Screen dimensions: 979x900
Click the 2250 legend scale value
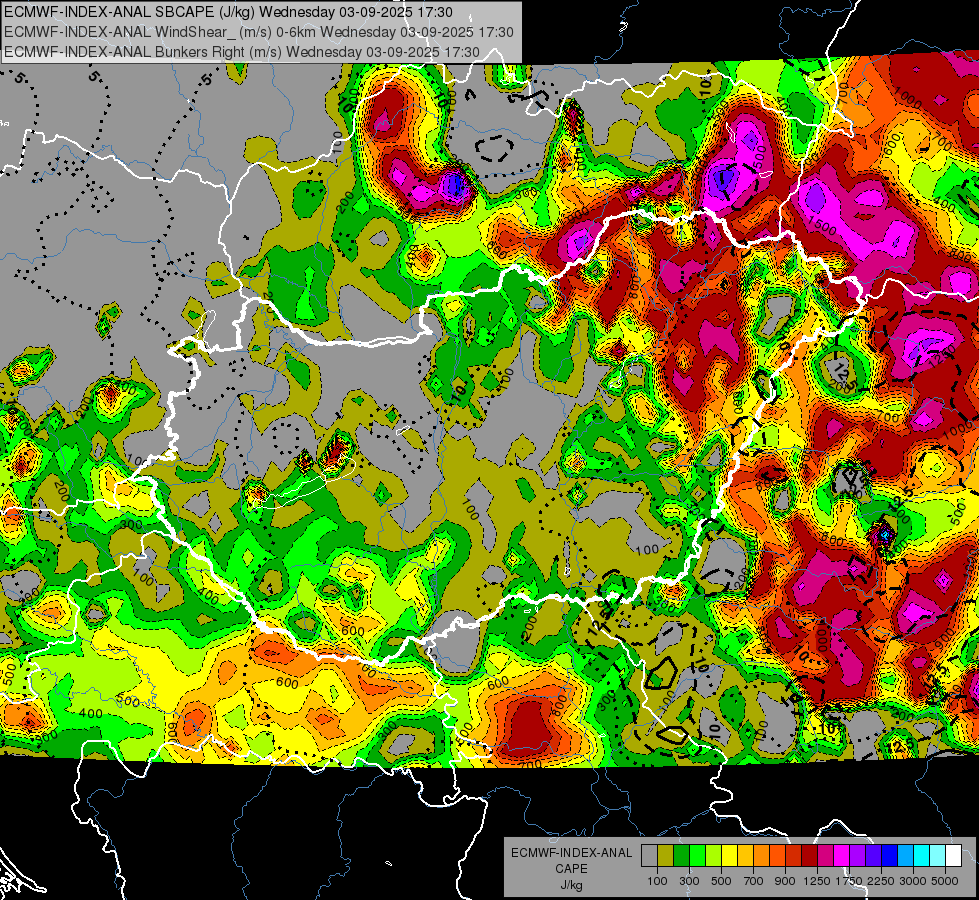(x=881, y=881)
